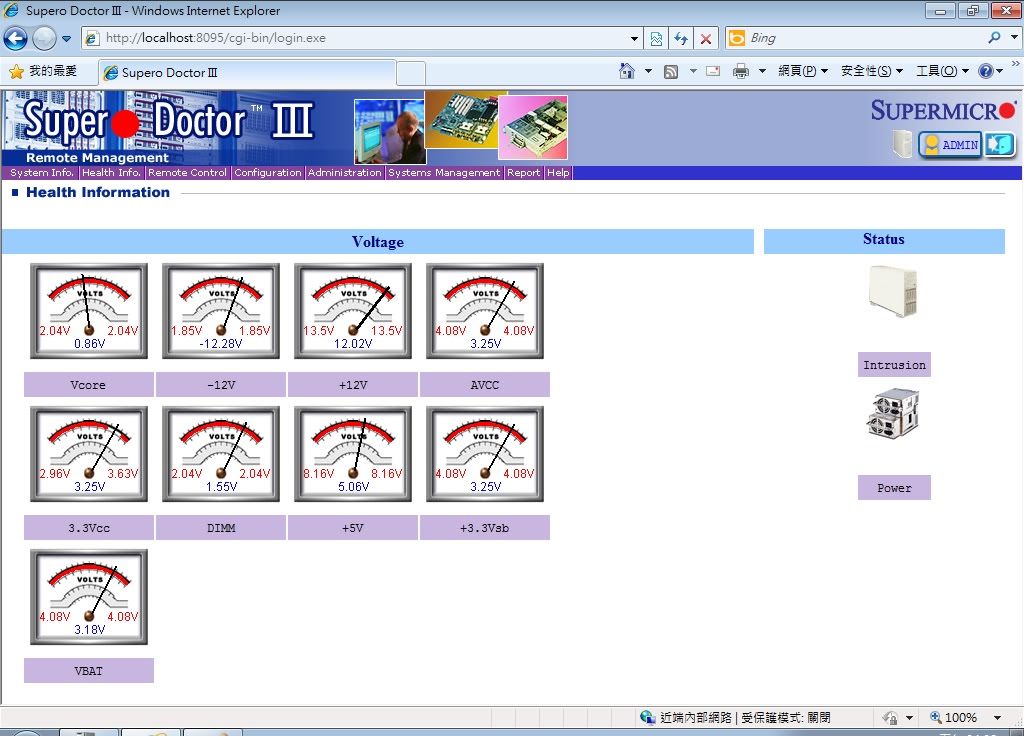Click the Stop loading red X icon

tap(706, 39)
